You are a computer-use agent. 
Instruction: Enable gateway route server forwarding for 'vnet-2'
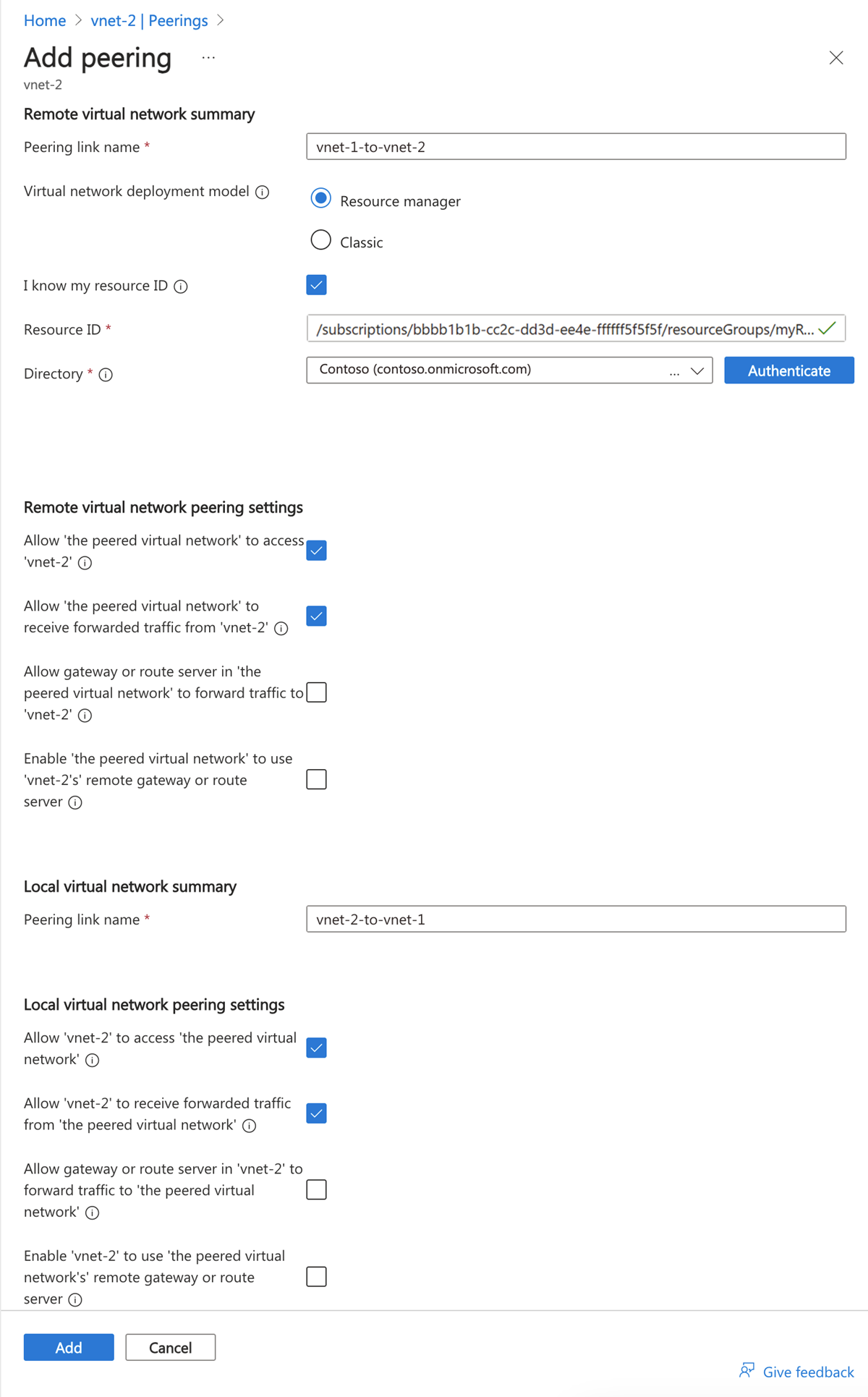pyautogui.click(x=316, y=1189)
